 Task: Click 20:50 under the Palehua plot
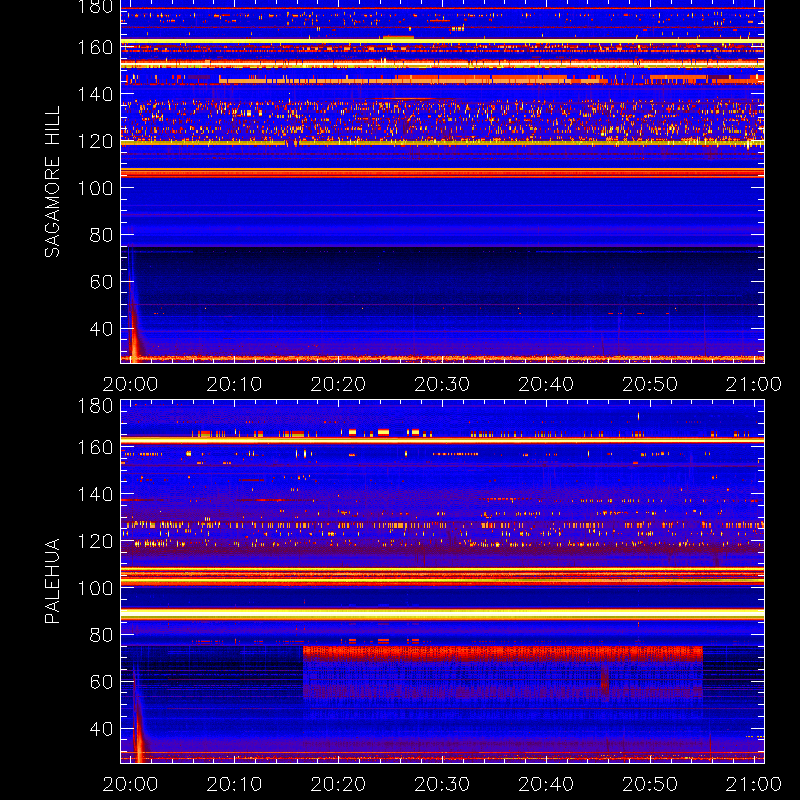(650, 784)
